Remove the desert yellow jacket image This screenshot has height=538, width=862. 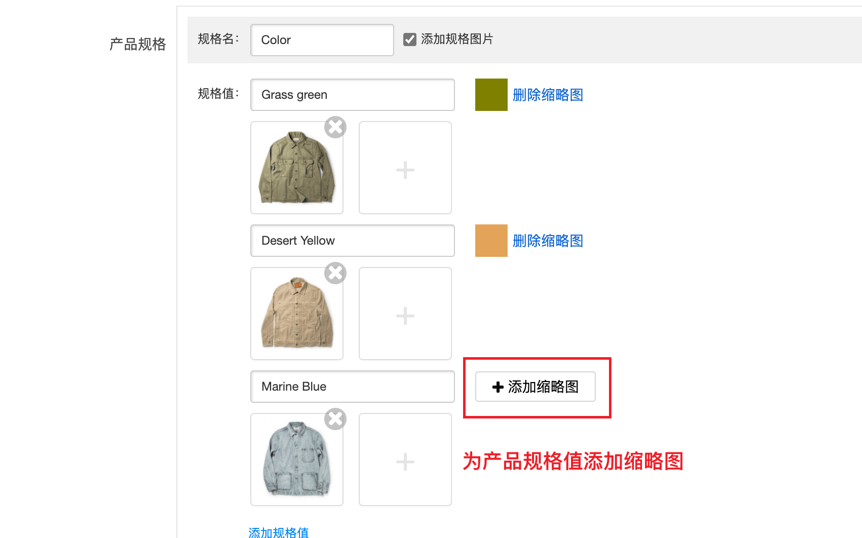(335, 273)
